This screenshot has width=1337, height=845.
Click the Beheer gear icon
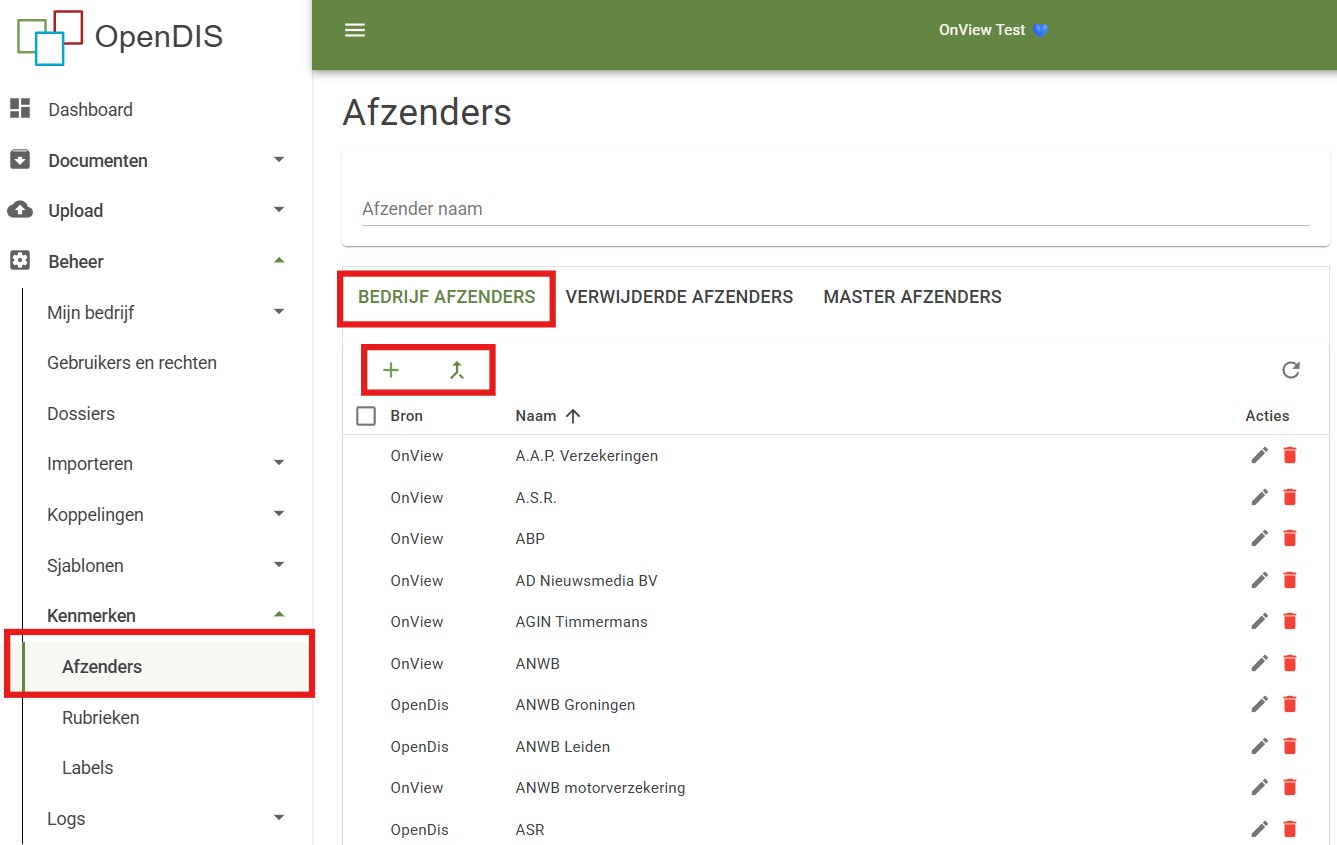[x=20, y=261]
